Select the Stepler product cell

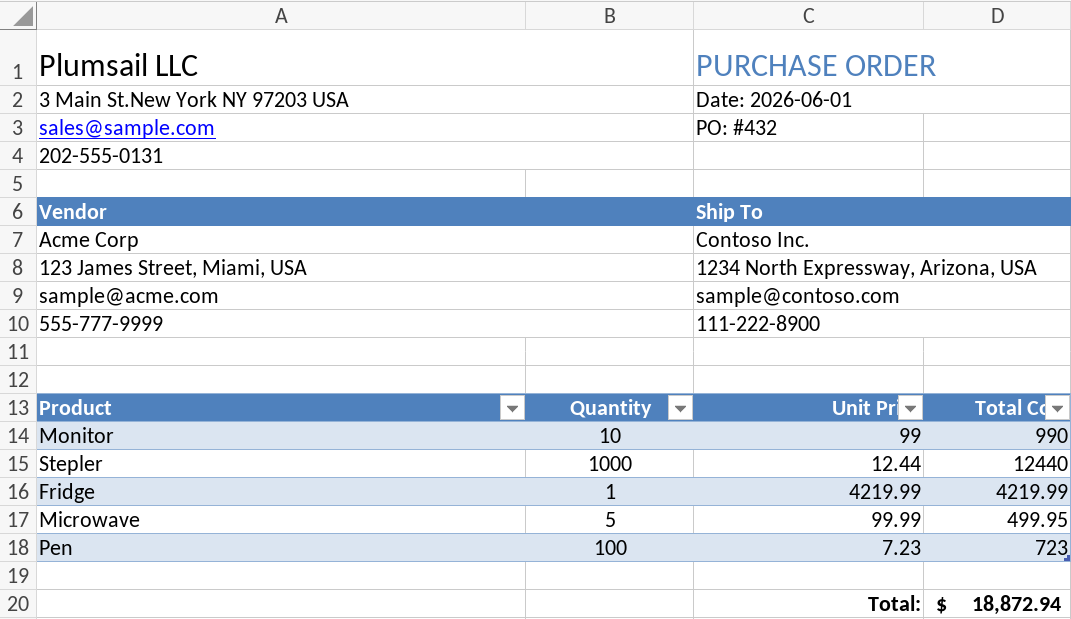281,464
